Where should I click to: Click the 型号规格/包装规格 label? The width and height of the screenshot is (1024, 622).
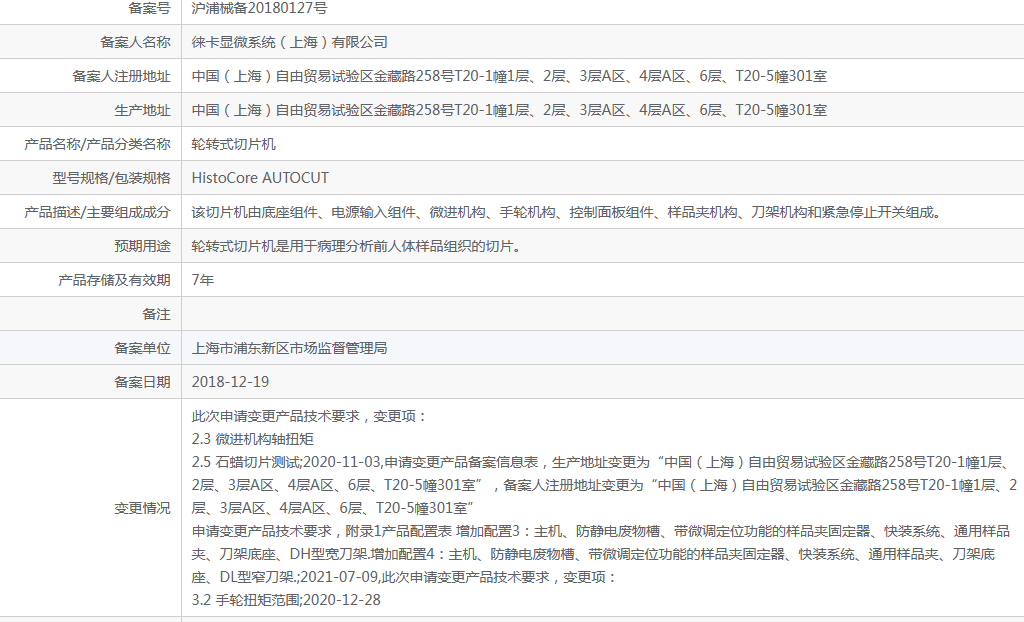point(112,178)
